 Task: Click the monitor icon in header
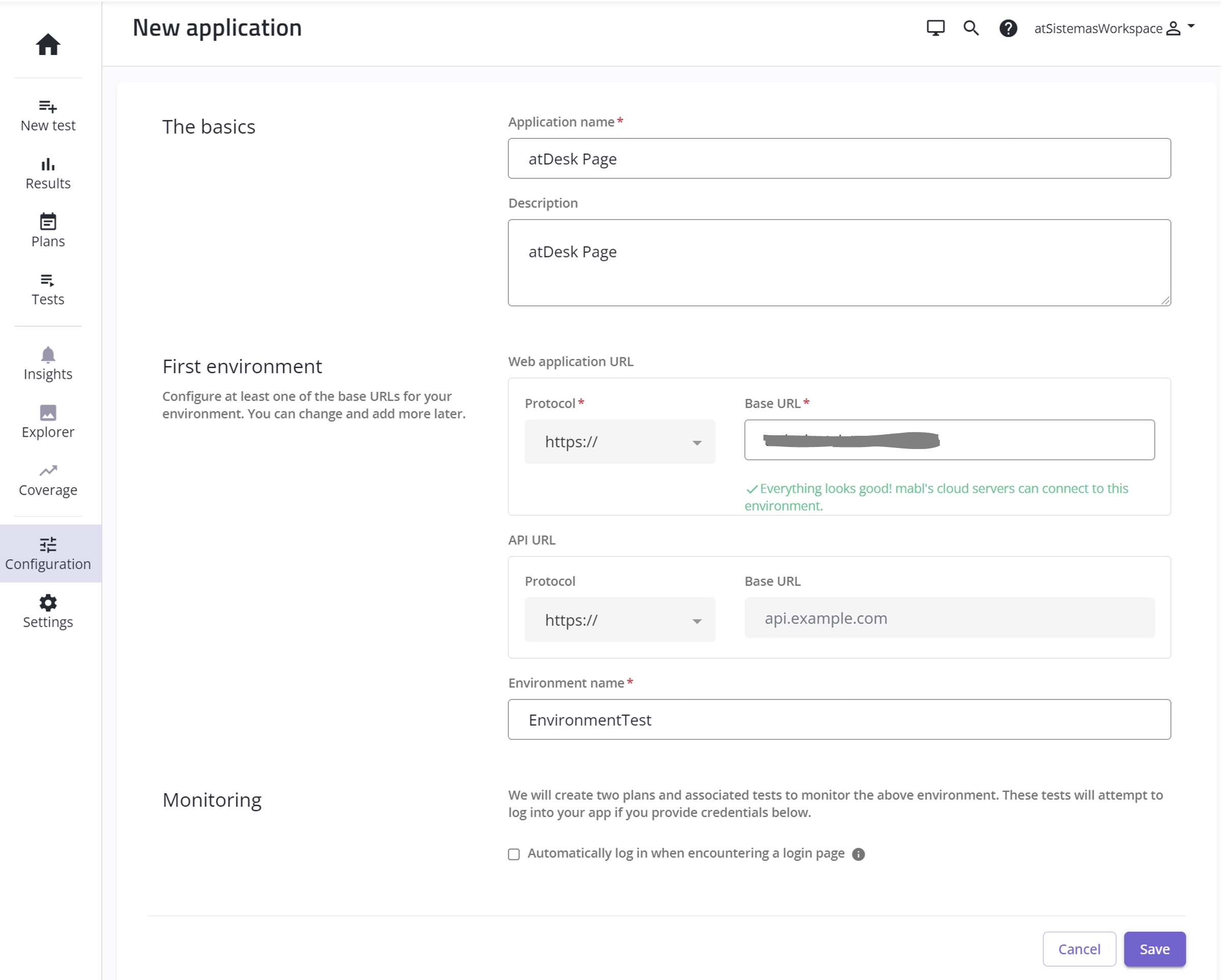coord(935,28)
